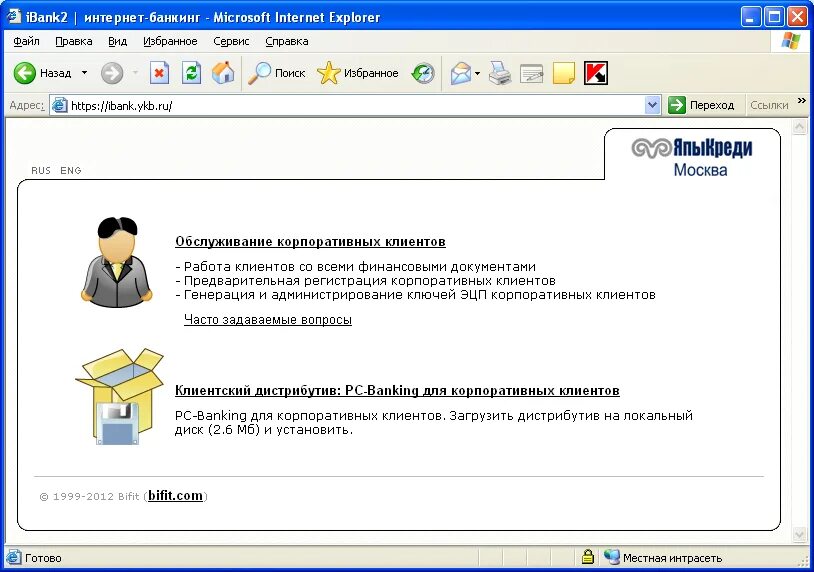Switch language to RUS

41,171
